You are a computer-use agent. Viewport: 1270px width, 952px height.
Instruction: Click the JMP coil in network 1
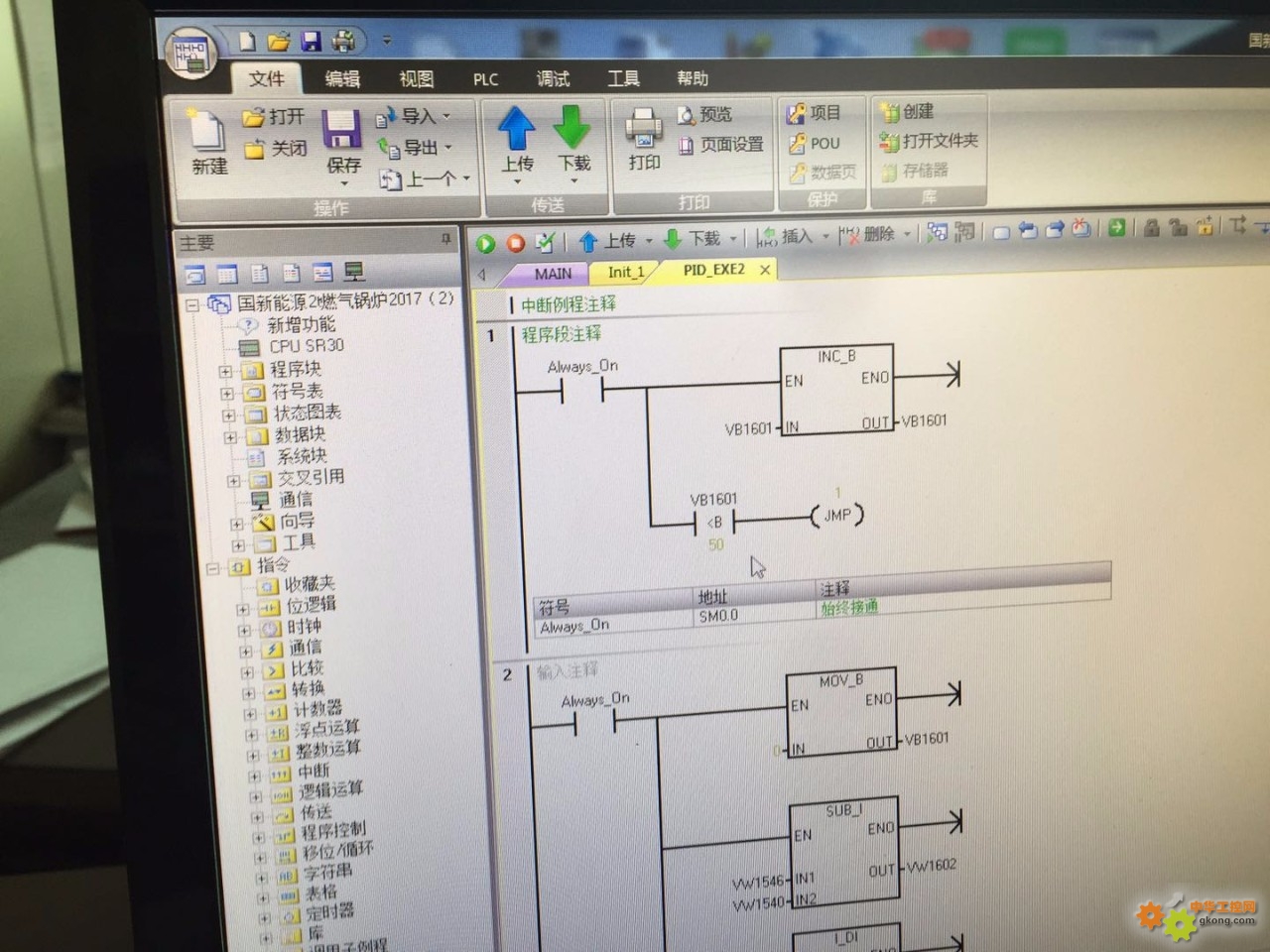pos(836,516)
